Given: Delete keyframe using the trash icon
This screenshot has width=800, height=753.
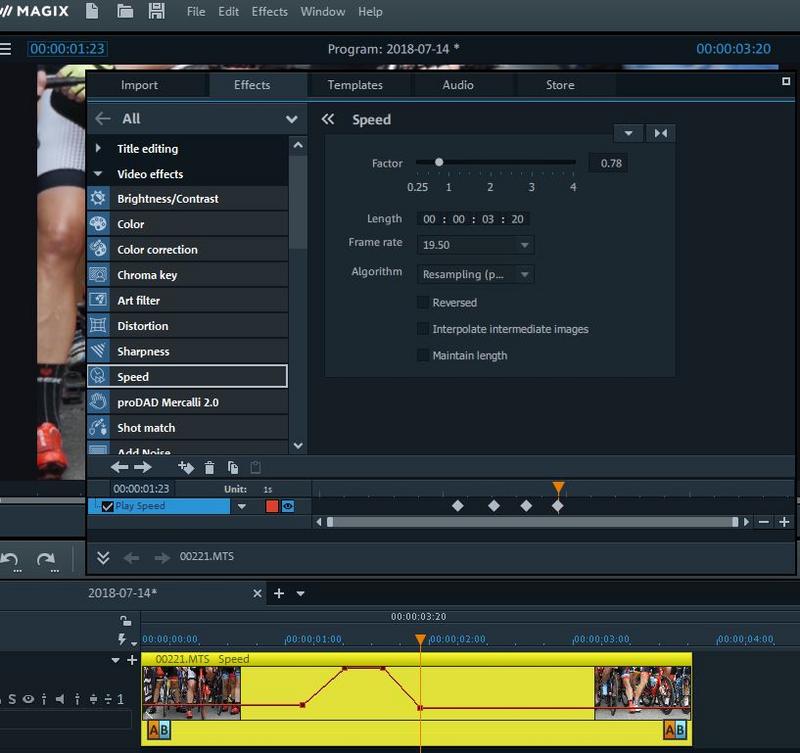Looking at the screenshot, I should coord(209,467).
